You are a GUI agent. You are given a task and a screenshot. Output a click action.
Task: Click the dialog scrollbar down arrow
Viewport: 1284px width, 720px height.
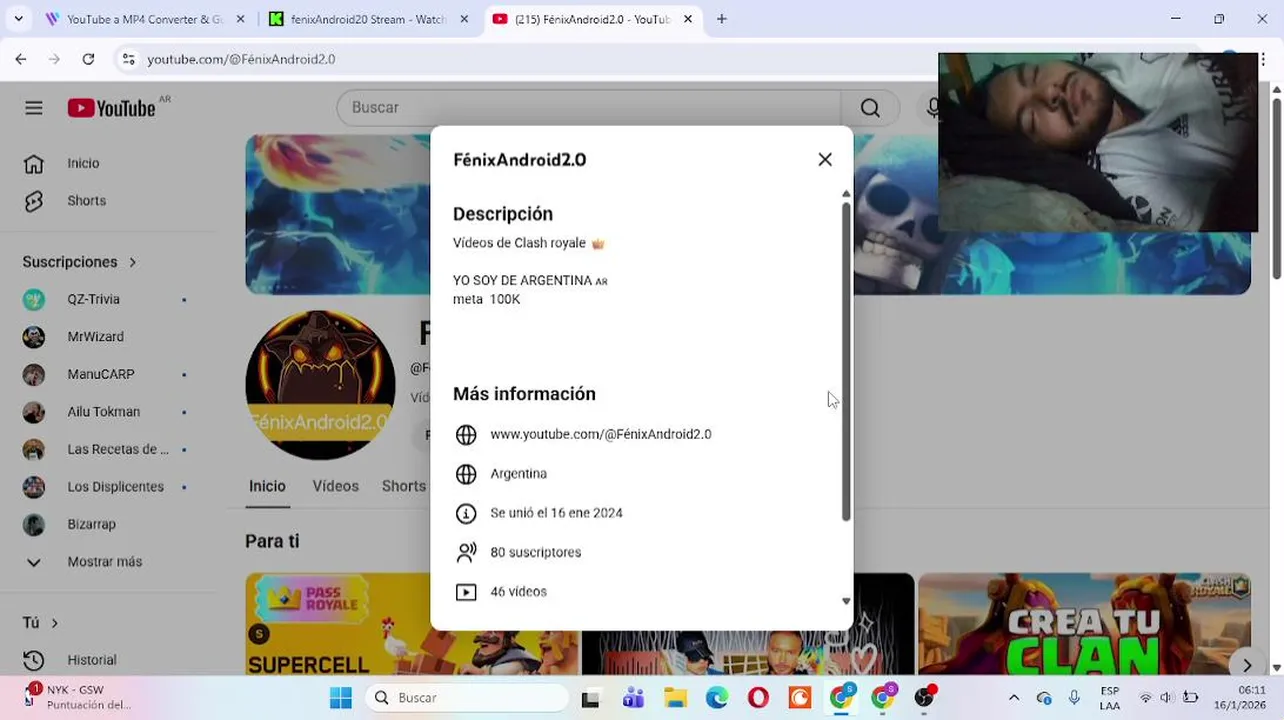pyautogui.click(x=846, y=601)
